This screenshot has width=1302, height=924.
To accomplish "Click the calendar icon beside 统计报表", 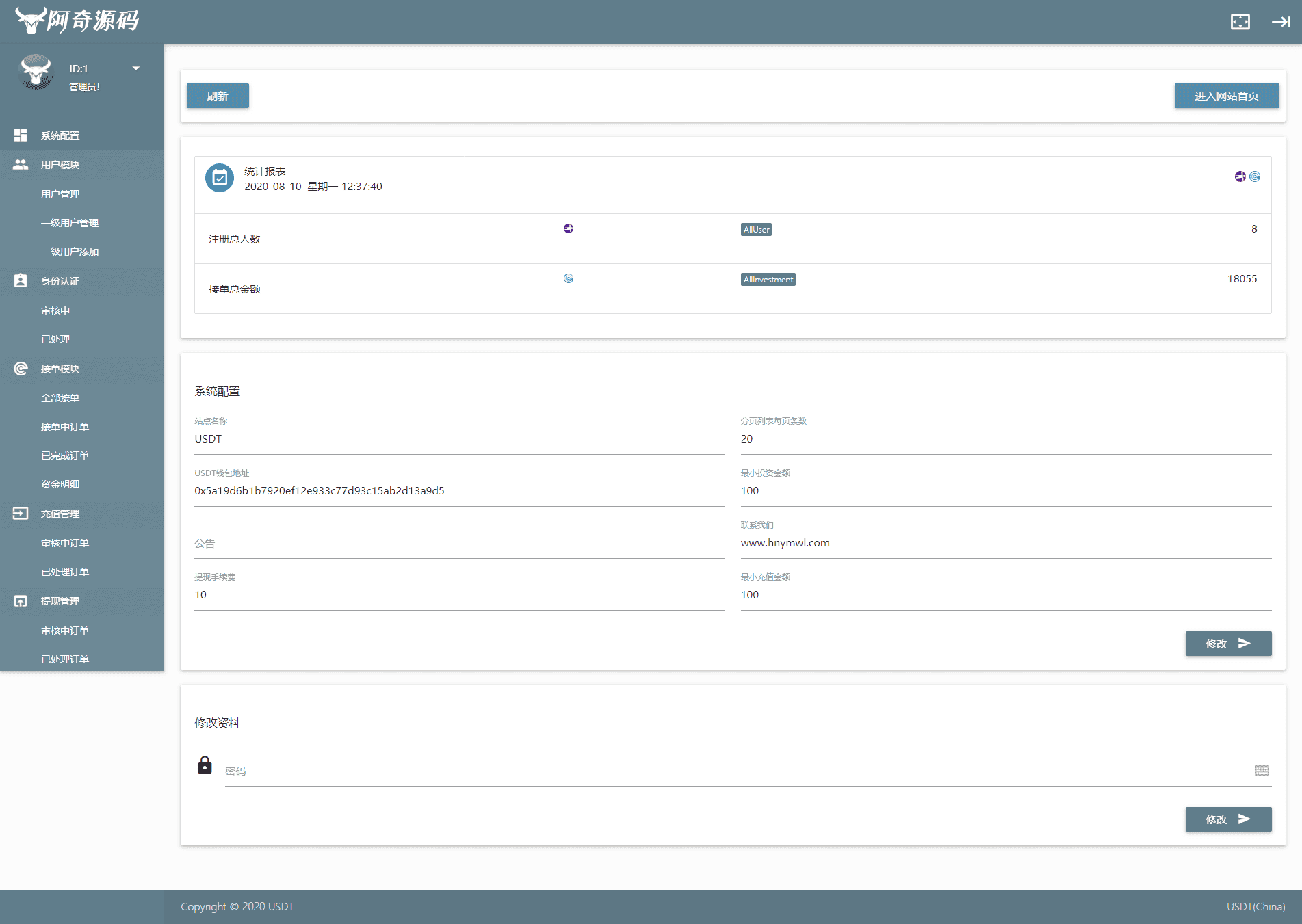I will [x=220, y=179].
